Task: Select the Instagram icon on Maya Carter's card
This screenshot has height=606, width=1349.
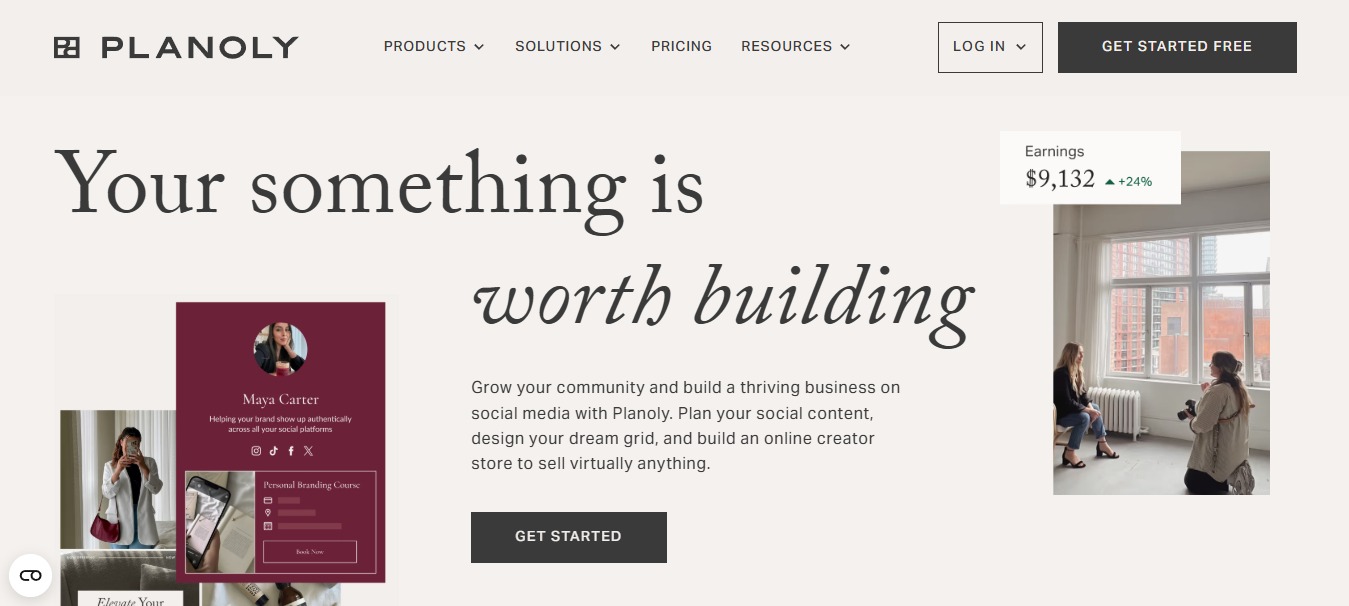Action: [256, 451]
